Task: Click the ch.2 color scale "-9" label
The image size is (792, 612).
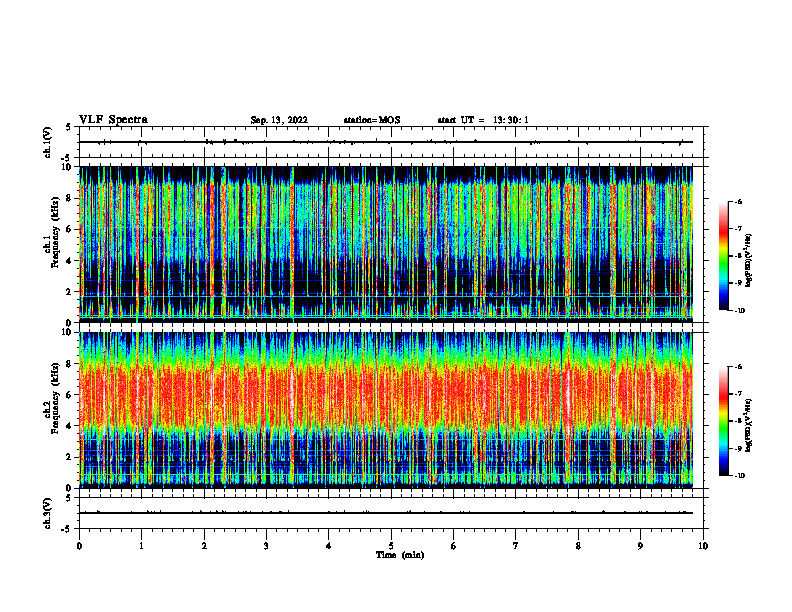Action: click(x=739, y=448)
